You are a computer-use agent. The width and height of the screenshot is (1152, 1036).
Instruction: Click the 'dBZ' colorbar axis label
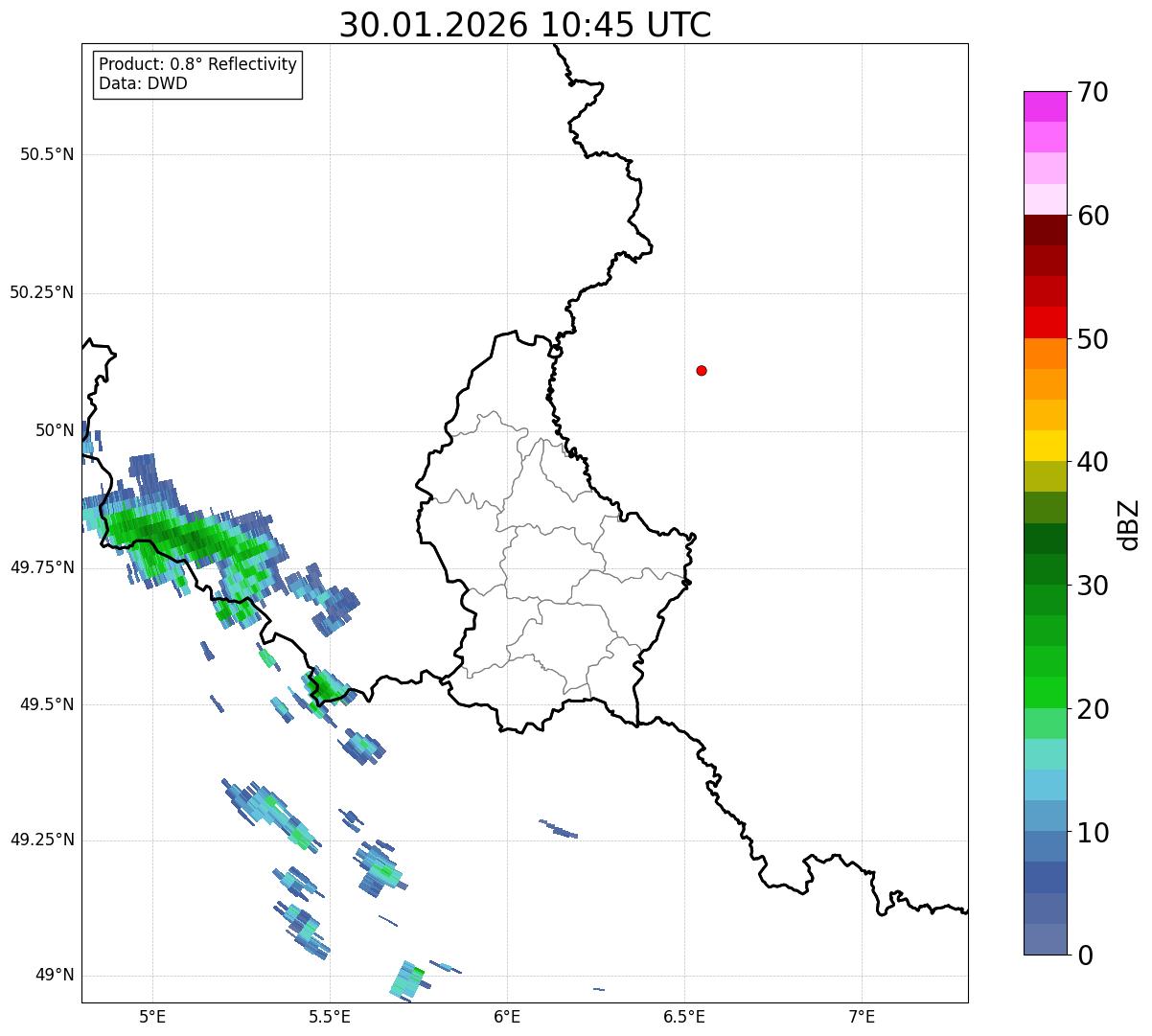[1129, 524]
